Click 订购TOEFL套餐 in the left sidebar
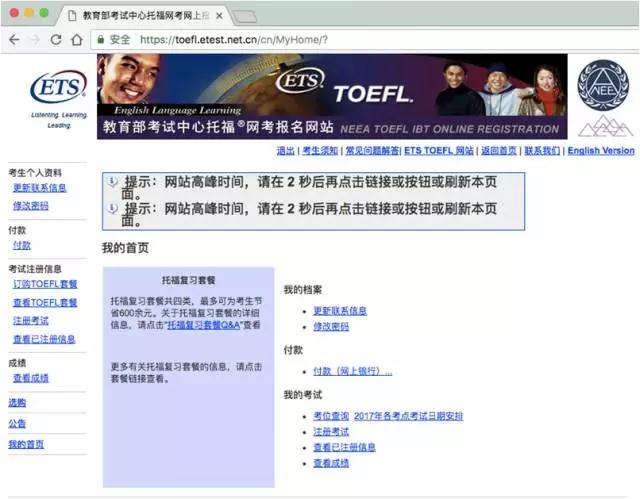640x499 pixels. tap(45, 285)
